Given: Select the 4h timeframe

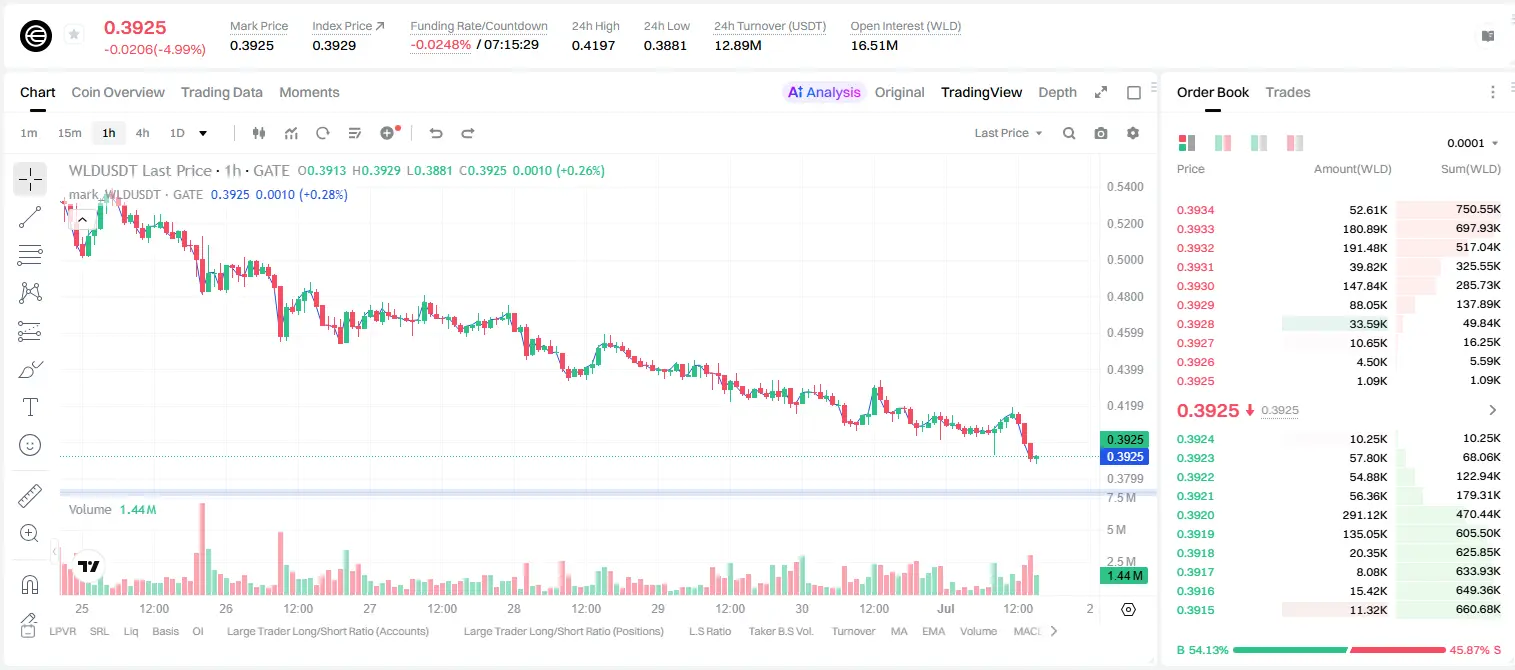Looking at the screenshot, I should [x=142, y=133].
